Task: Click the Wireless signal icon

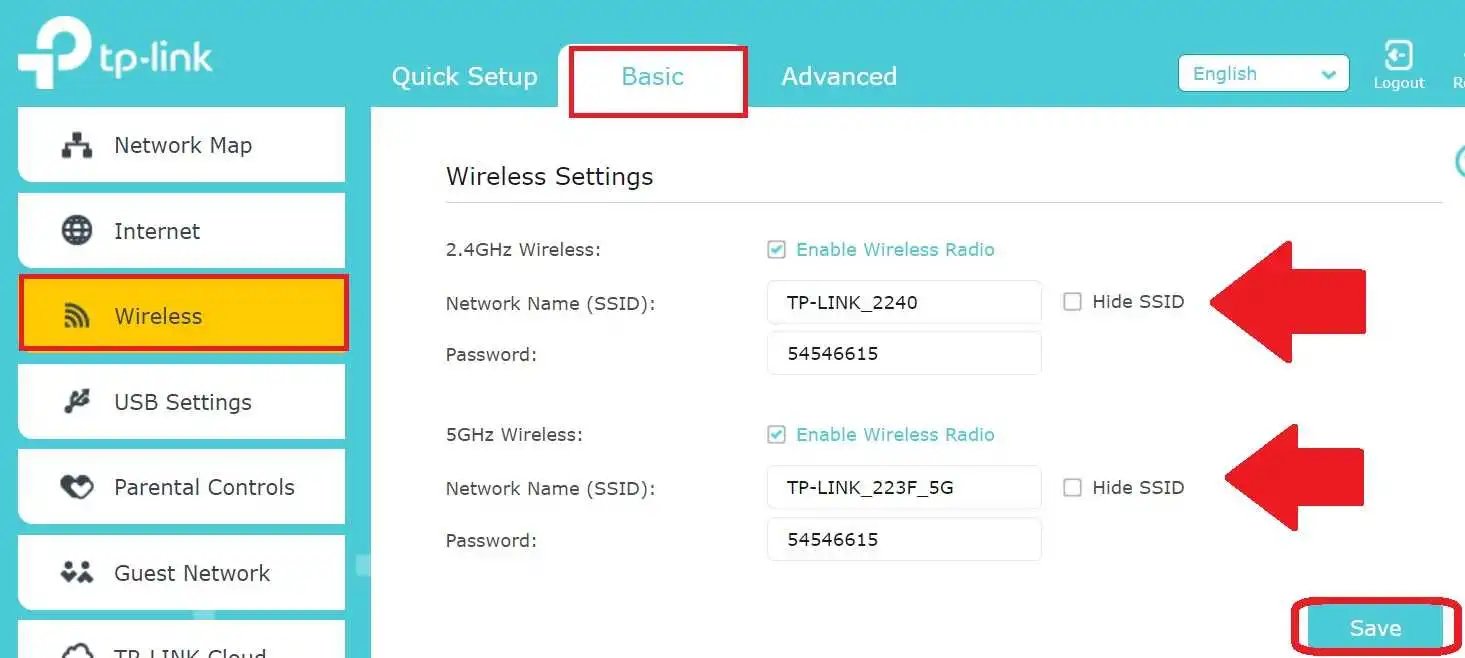Action: click(x=77, y=317)
